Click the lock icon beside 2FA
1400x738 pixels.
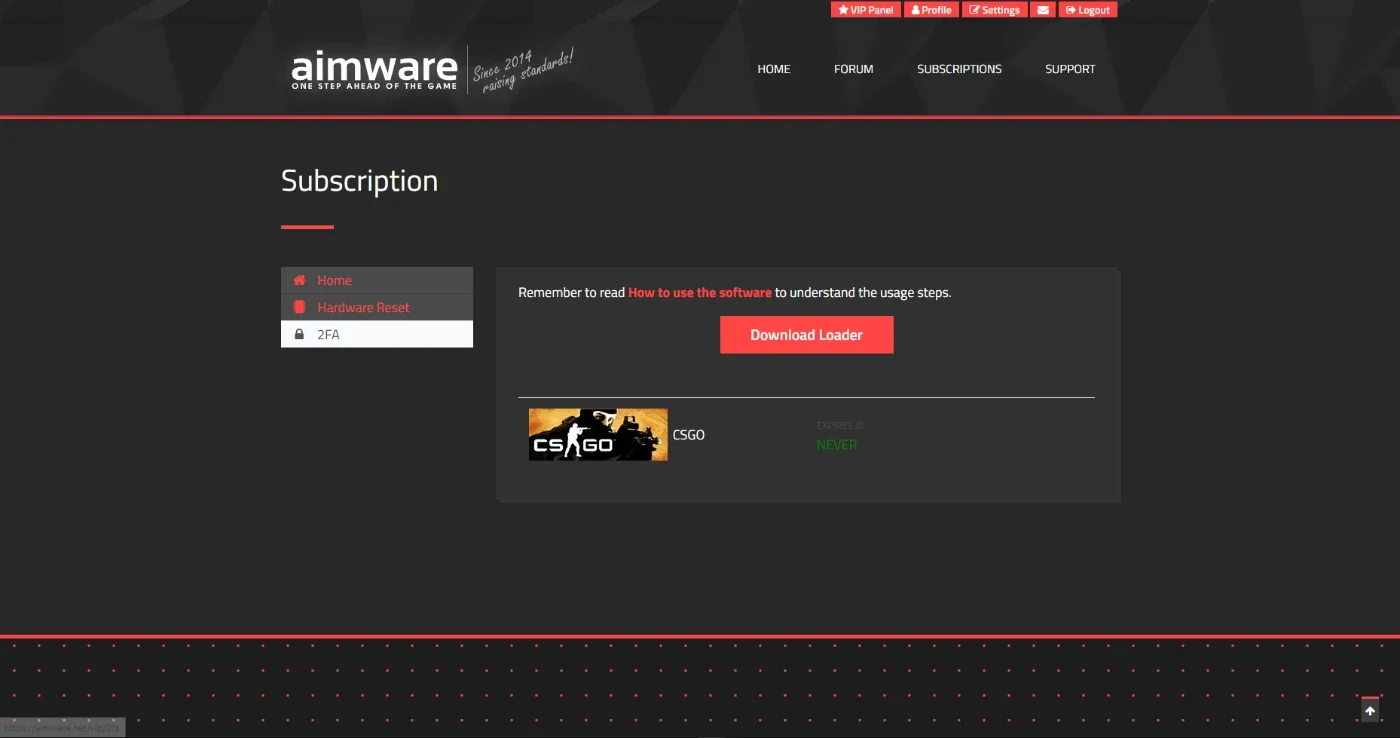pos(299,334)
